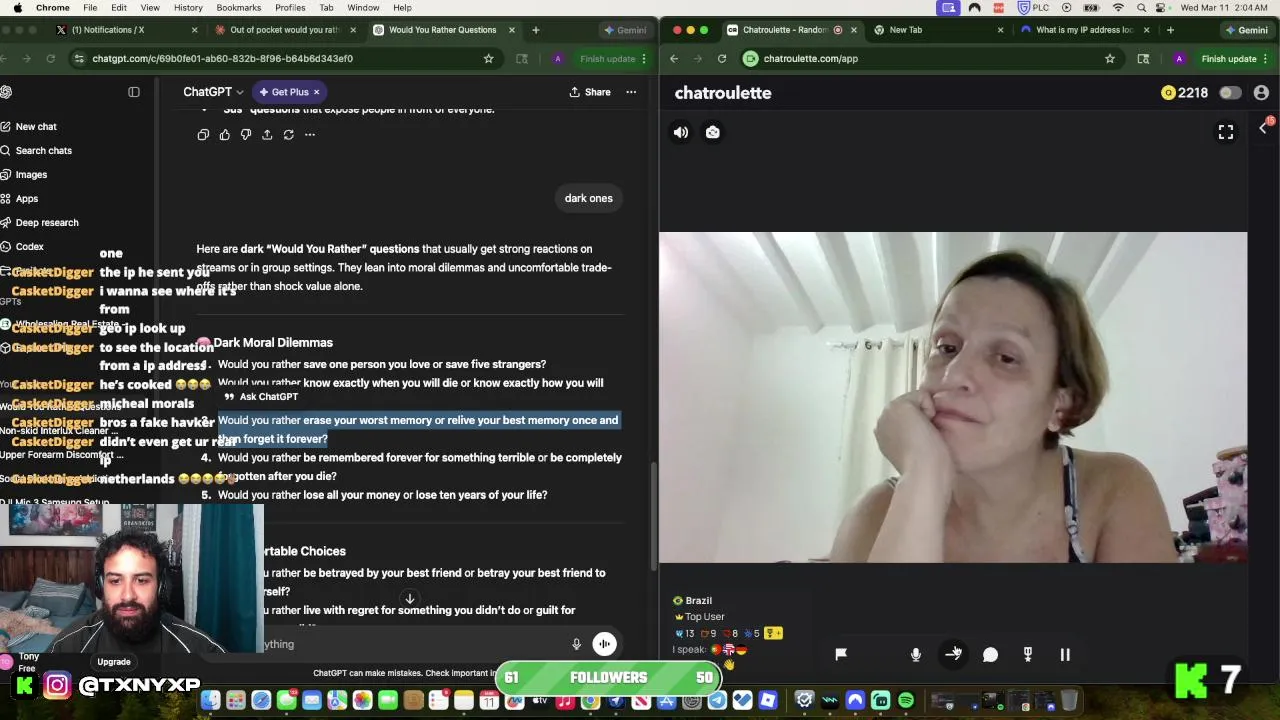The height and width of the screenshot is (720, 1280).
Task: Open the Profiles menu in menu bar
Action: tap(290, 8)
